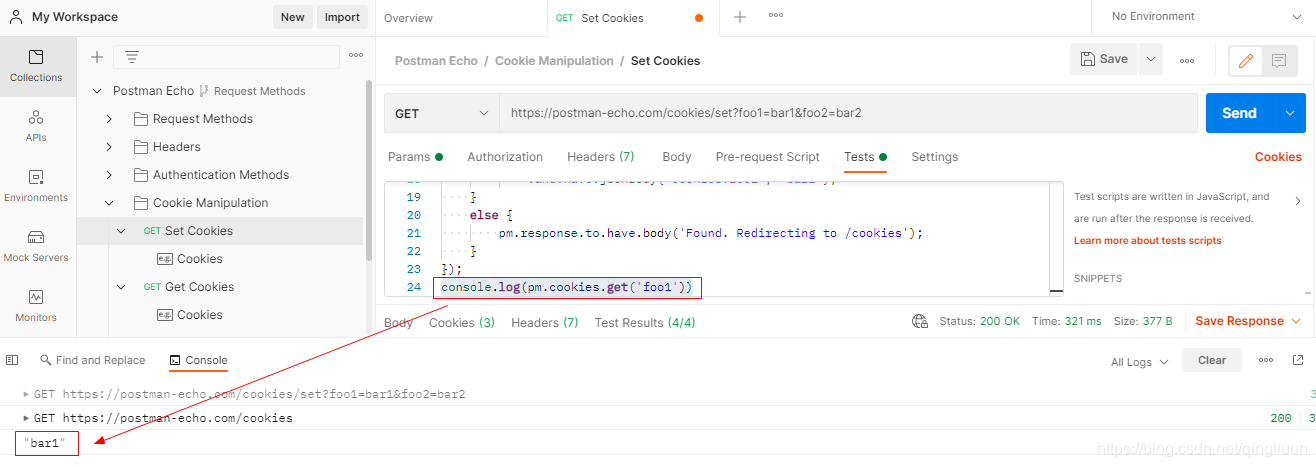Select the request Headers (7) tab

(601, 157)
